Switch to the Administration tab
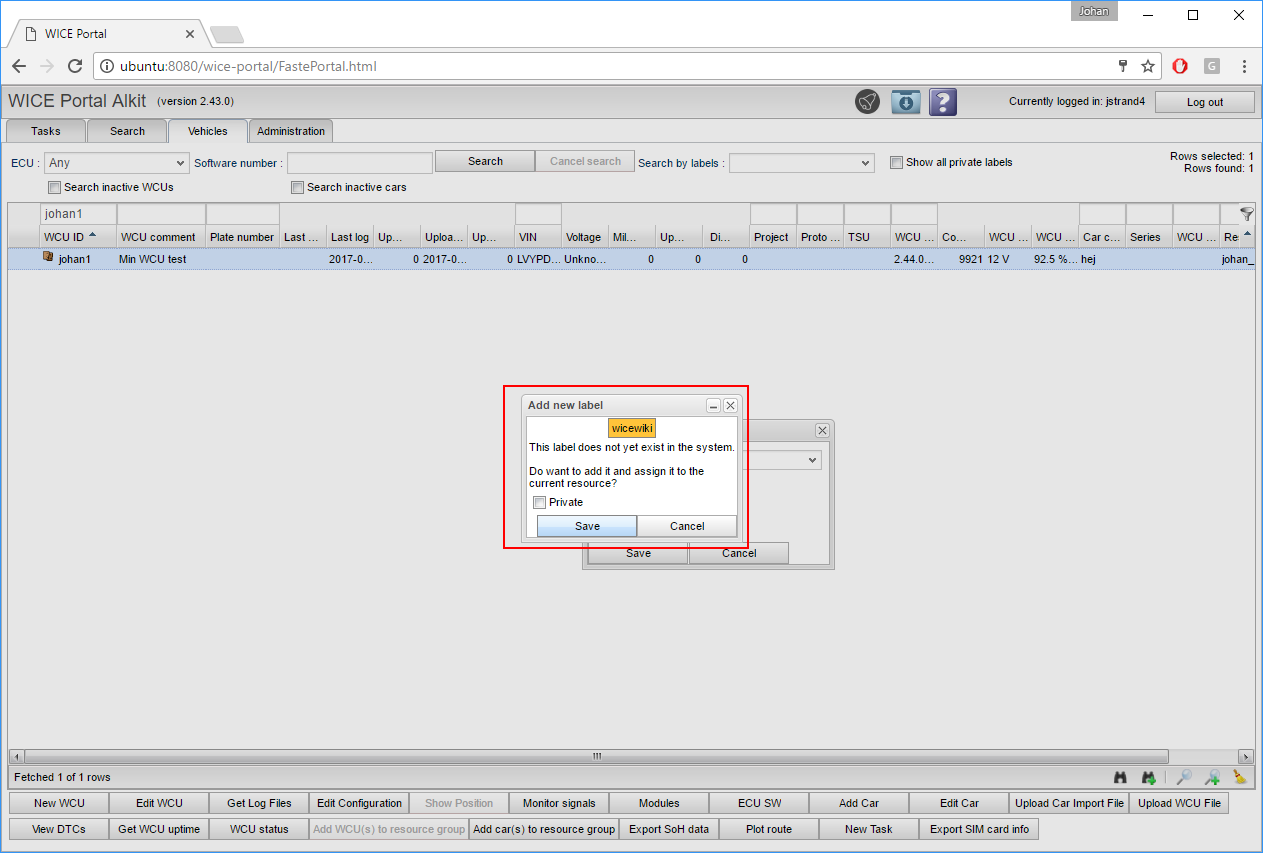 click(290, 131)
